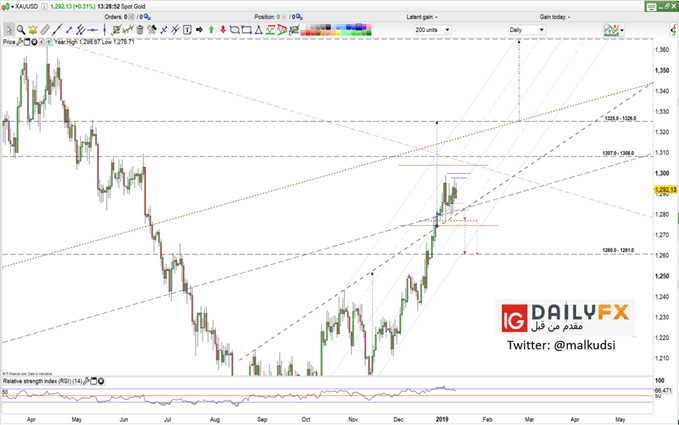The height and width of the screenshot is (425, 679).
Task: Open the alert bell tool
Action: click(32, 30)
